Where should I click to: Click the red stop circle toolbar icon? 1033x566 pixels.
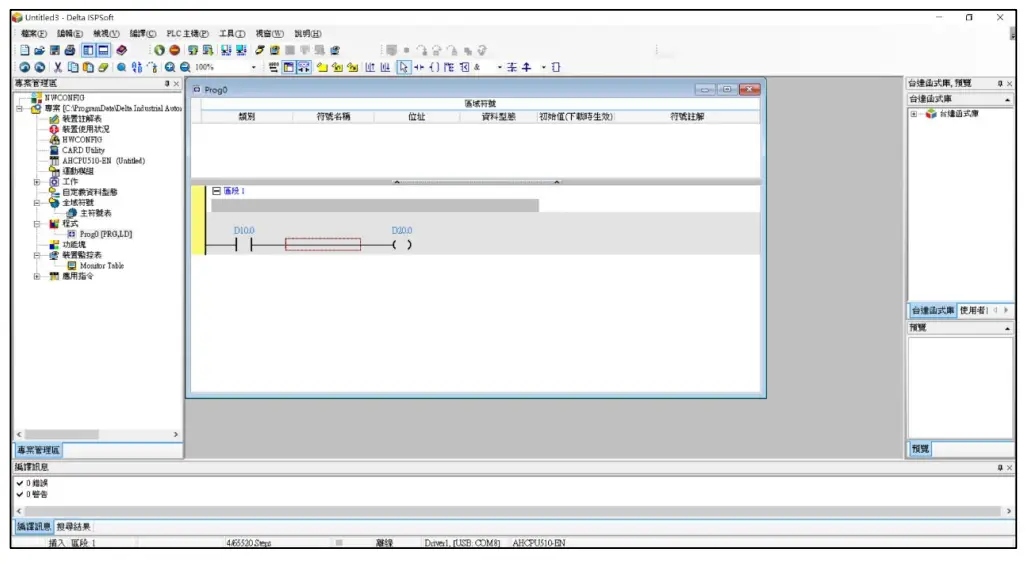(175, 50)
